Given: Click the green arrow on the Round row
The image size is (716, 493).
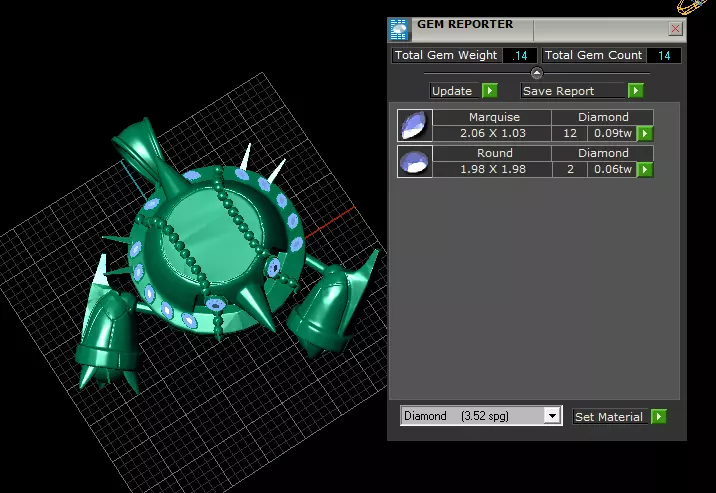Looking at the screenshot, I should [645, 170].
